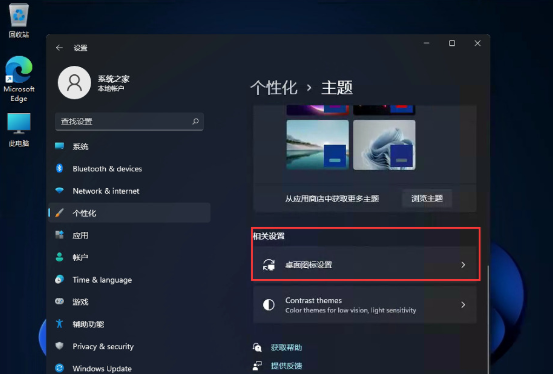The width and height of the screenshot is (553, 374).
Task: Click the Network wifi icon in sidebar
Action: coord(59,191)
